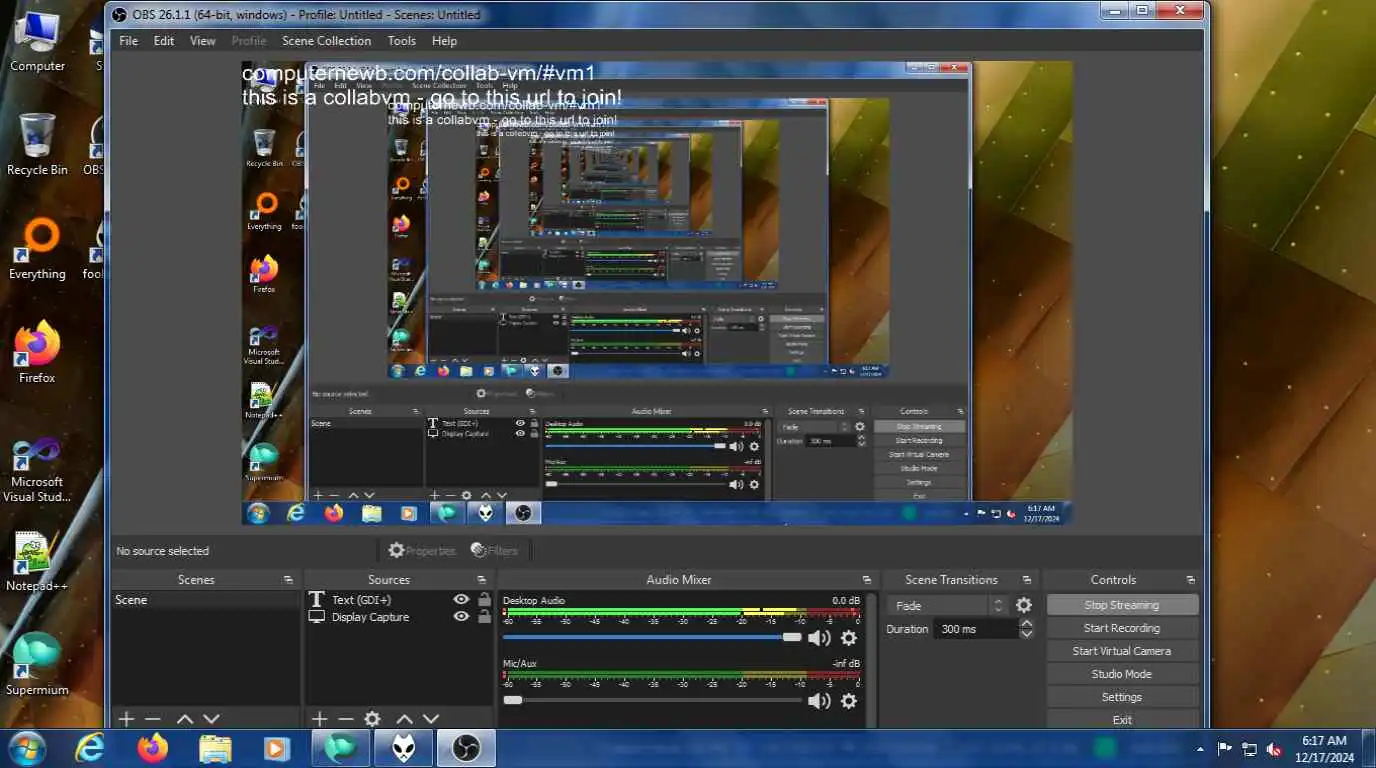Image resolution: width=1376 pixels, height=768 pixels.
Task: Open OBS Settings from Controls
Action: point(1122,697)
